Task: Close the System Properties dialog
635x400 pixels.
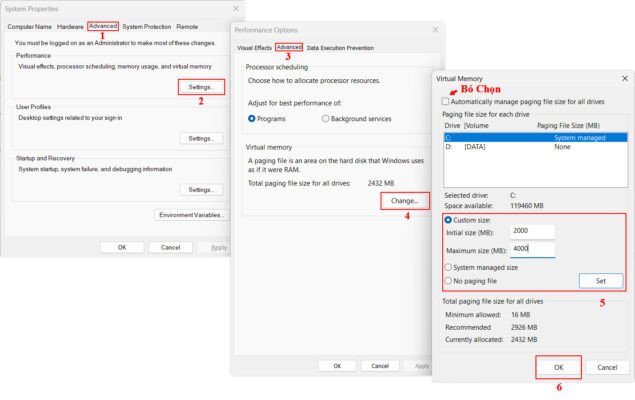Action: click(236, 9)
